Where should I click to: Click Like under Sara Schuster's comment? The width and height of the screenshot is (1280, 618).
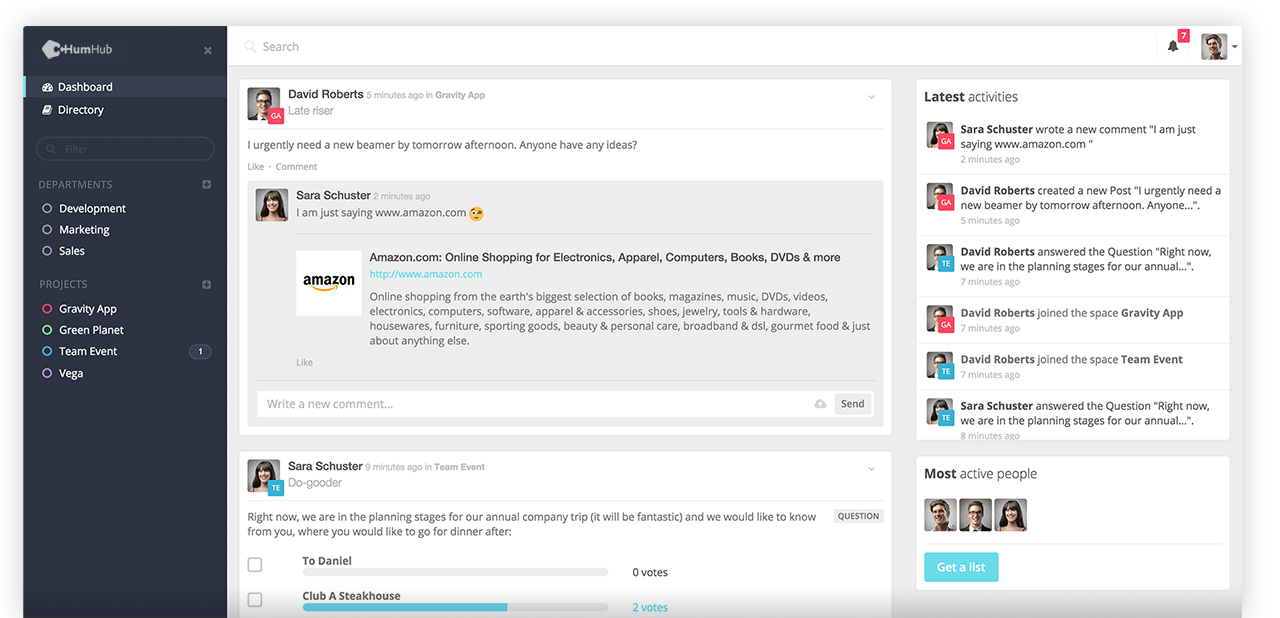(x=305, y=362)
